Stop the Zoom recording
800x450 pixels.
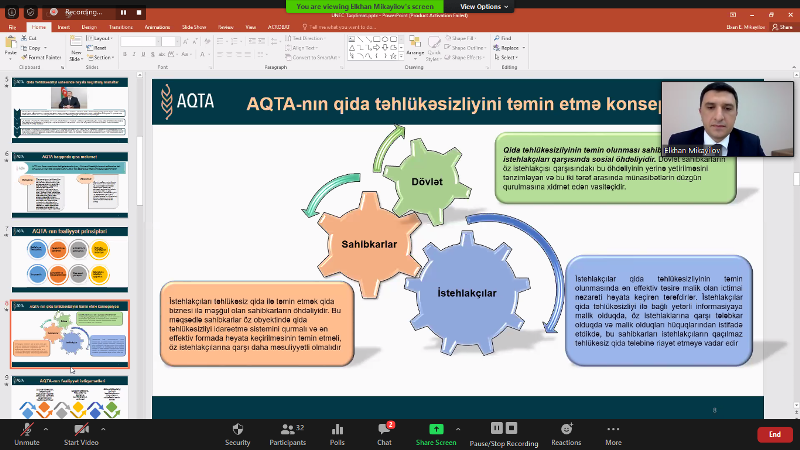coord(139,12)
